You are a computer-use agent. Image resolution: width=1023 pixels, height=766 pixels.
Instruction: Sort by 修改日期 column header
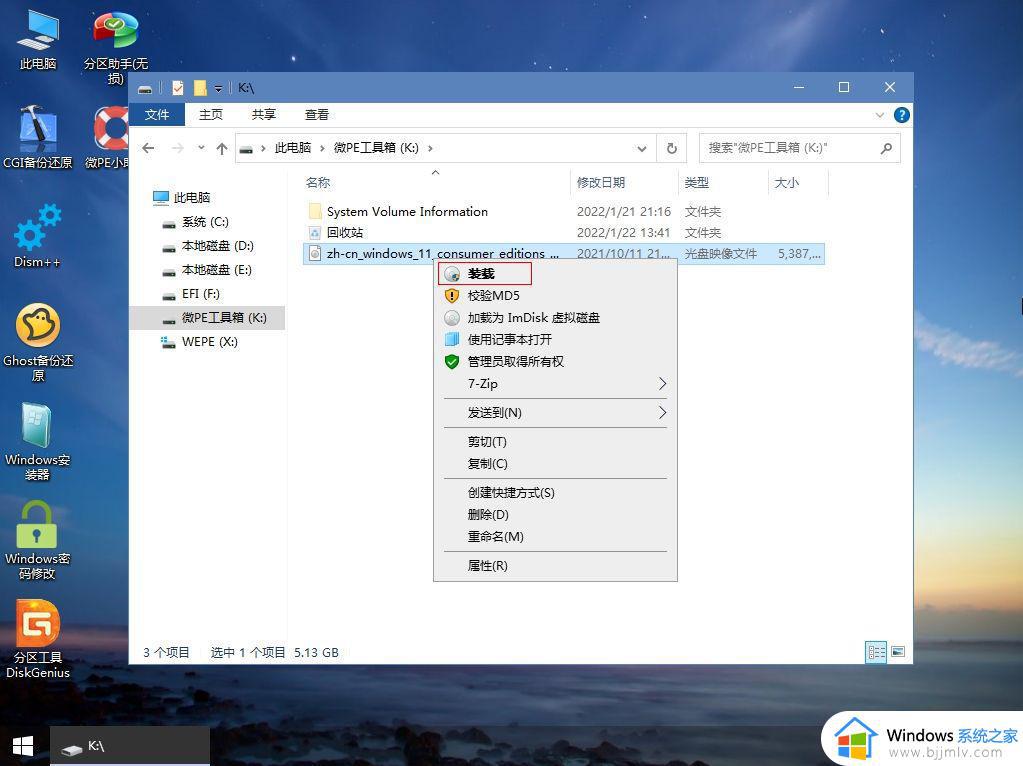[x=624, y=183]
